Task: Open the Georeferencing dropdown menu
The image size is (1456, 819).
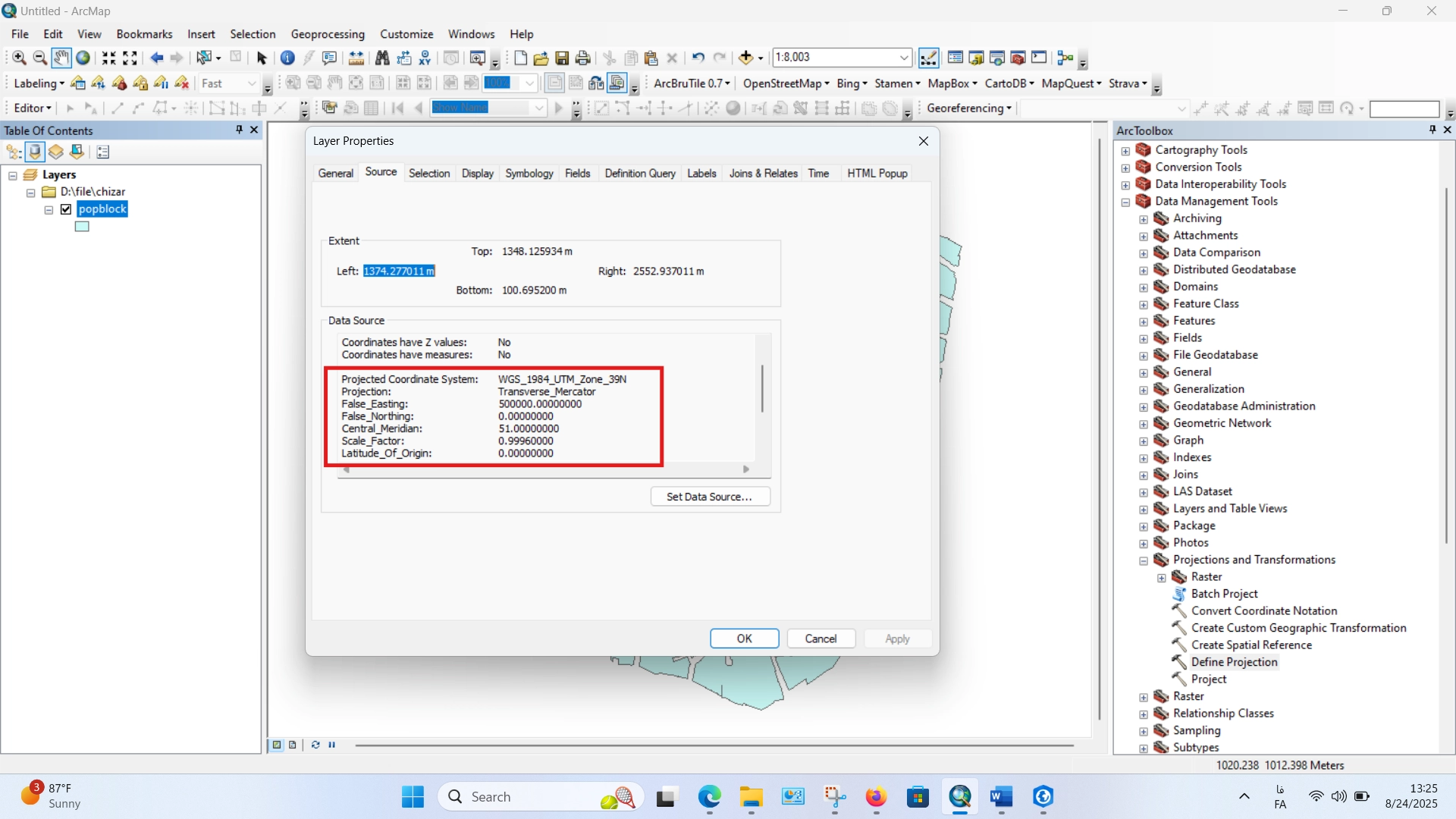Action: click(x=969, y=108)
